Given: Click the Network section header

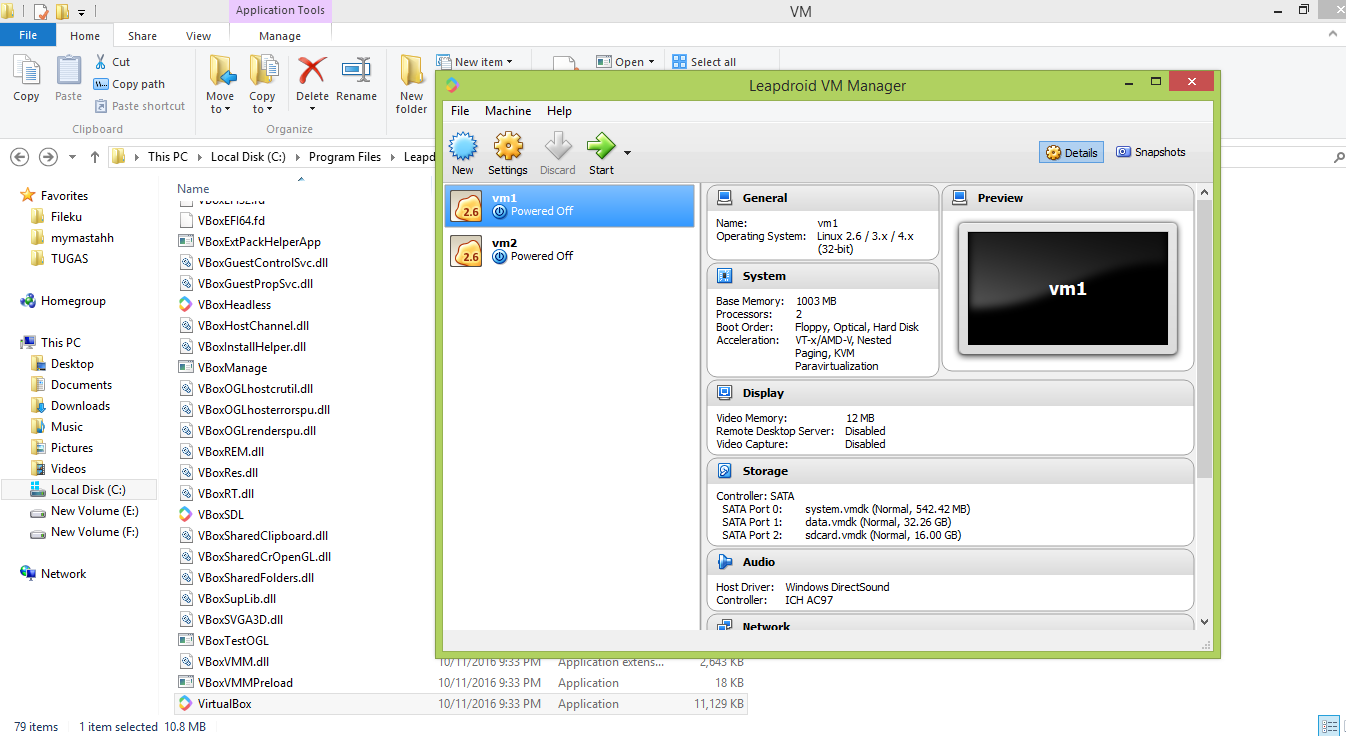Looking at the screenshot, I should [950, 625].
